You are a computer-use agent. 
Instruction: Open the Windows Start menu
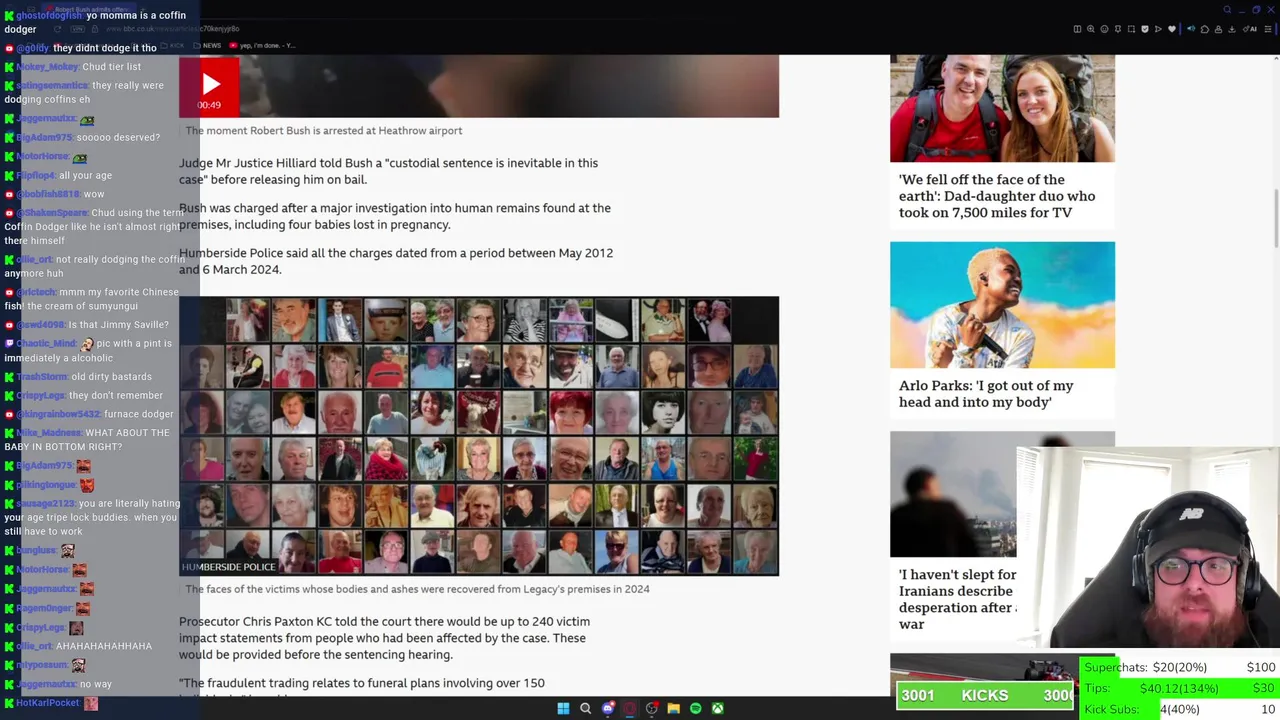[563, 708]
